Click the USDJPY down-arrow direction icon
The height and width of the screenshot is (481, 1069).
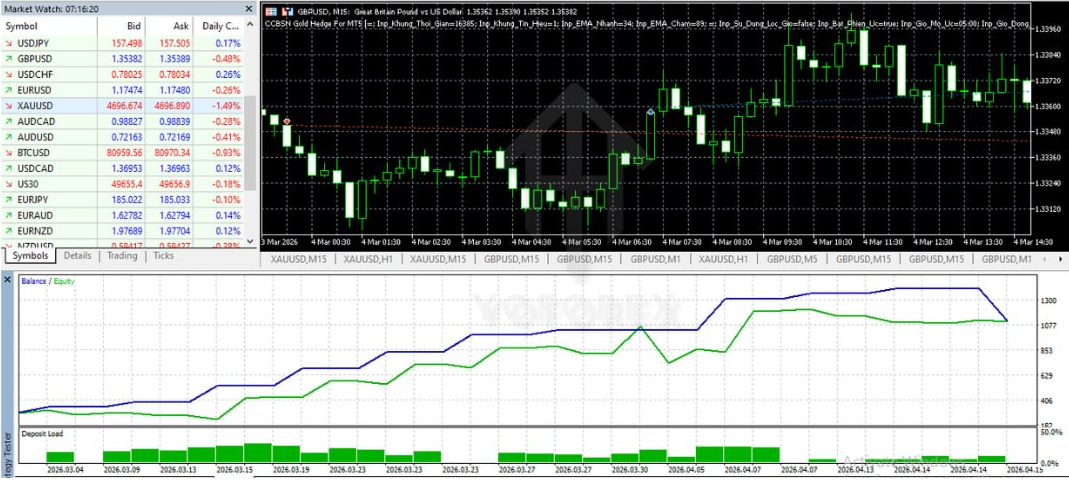point(10,43)
